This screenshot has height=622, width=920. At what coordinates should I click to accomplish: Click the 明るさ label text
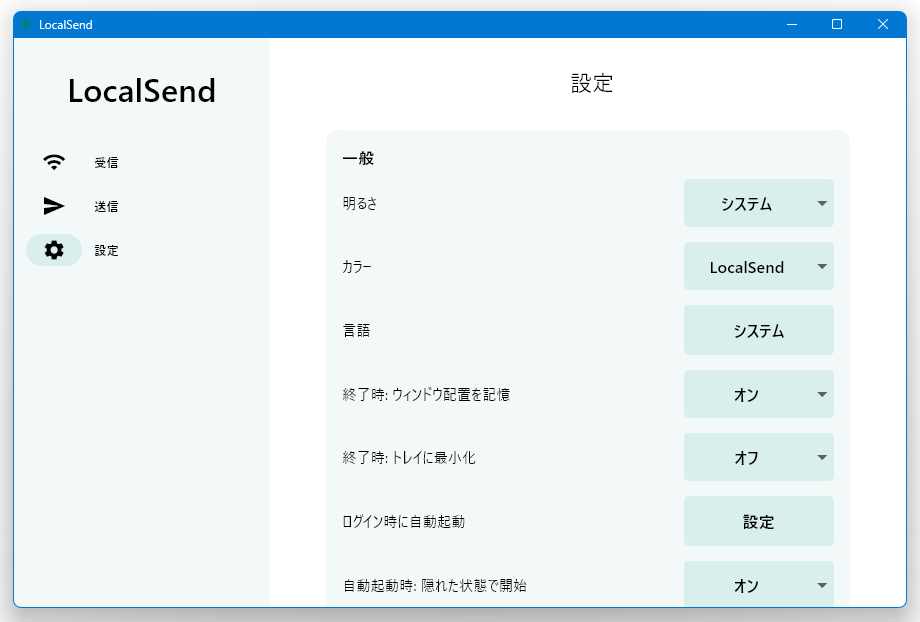[x=360, y=204]
